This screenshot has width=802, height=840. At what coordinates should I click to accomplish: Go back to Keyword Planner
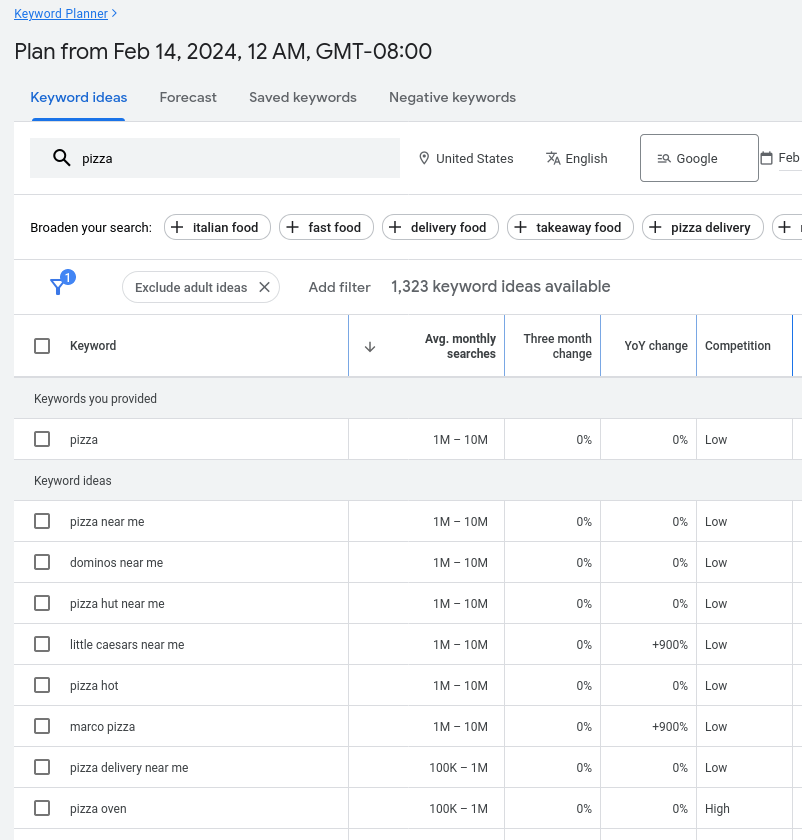[x=61, y=14]
